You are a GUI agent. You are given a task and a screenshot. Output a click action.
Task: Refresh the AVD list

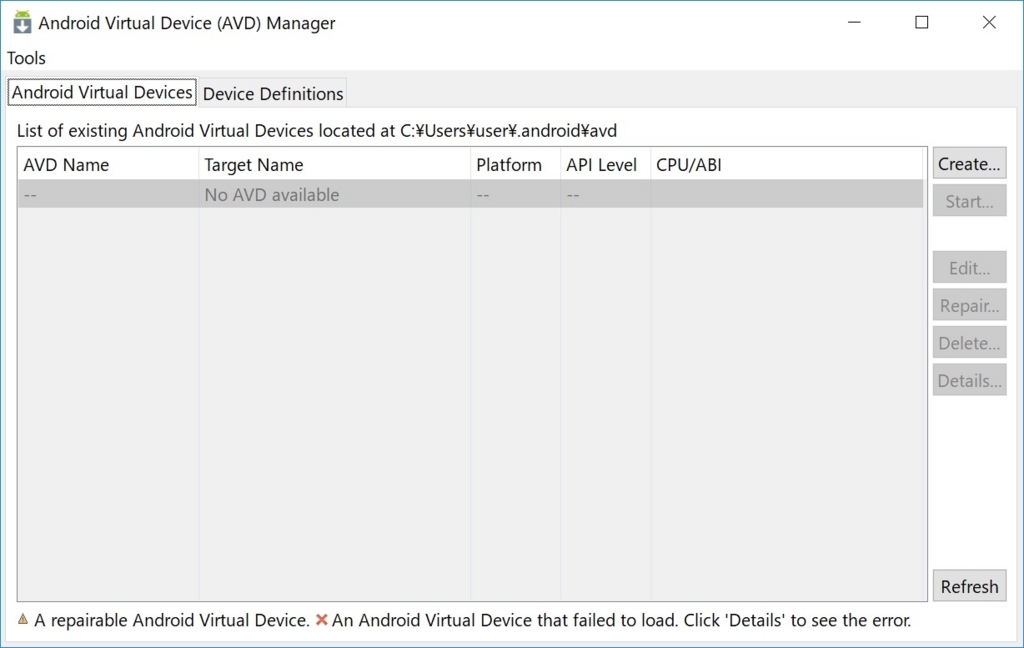pos(969,587)
